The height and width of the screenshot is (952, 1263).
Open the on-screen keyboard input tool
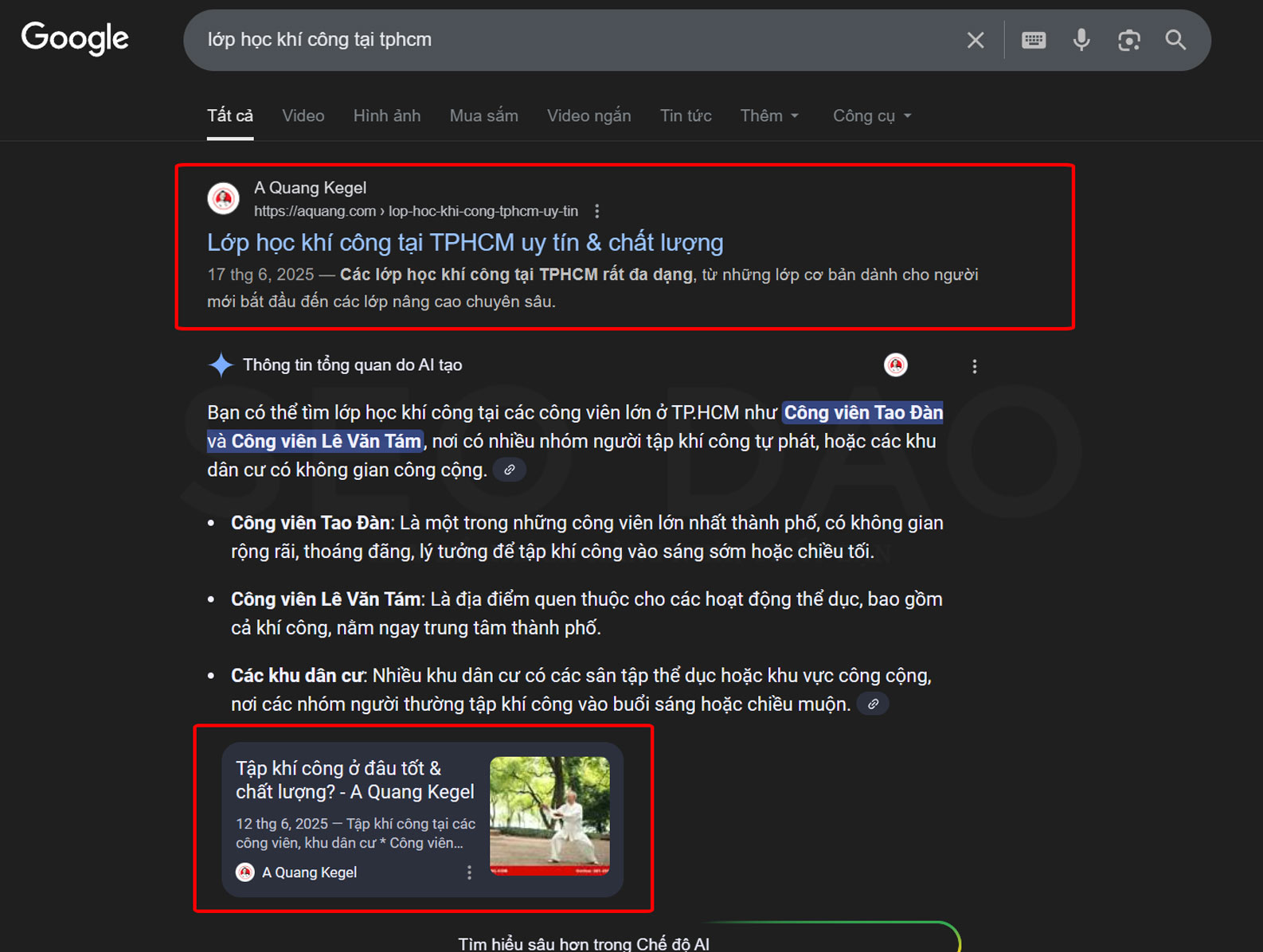[1033, 40]
